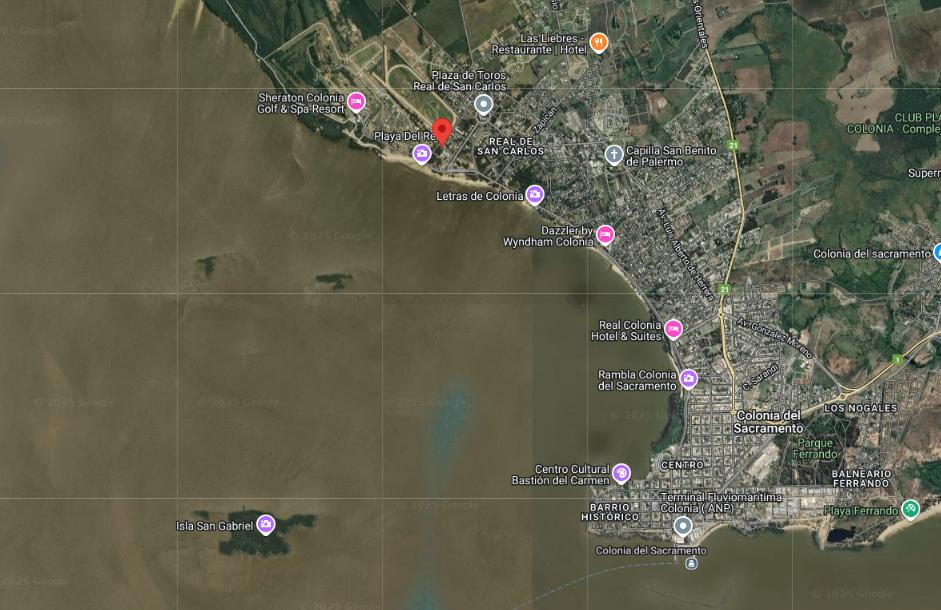Click Dazzler by Wyndham hotel marker
Image resolution: width=941 pixels, height=610 pixels.
606,235
